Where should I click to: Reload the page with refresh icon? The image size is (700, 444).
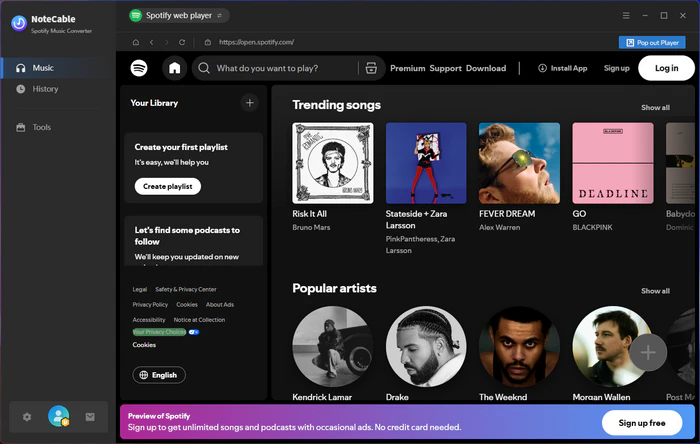tap(182, 42)
